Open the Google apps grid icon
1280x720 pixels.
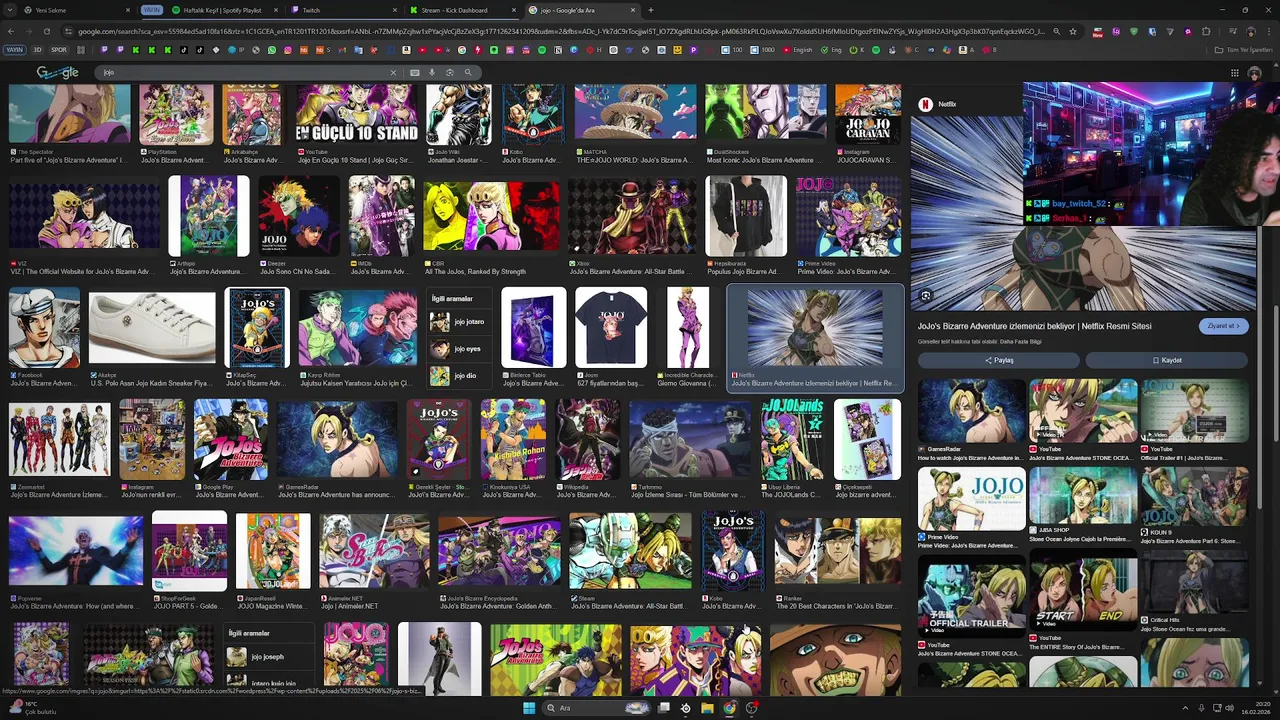[1235, 72]
